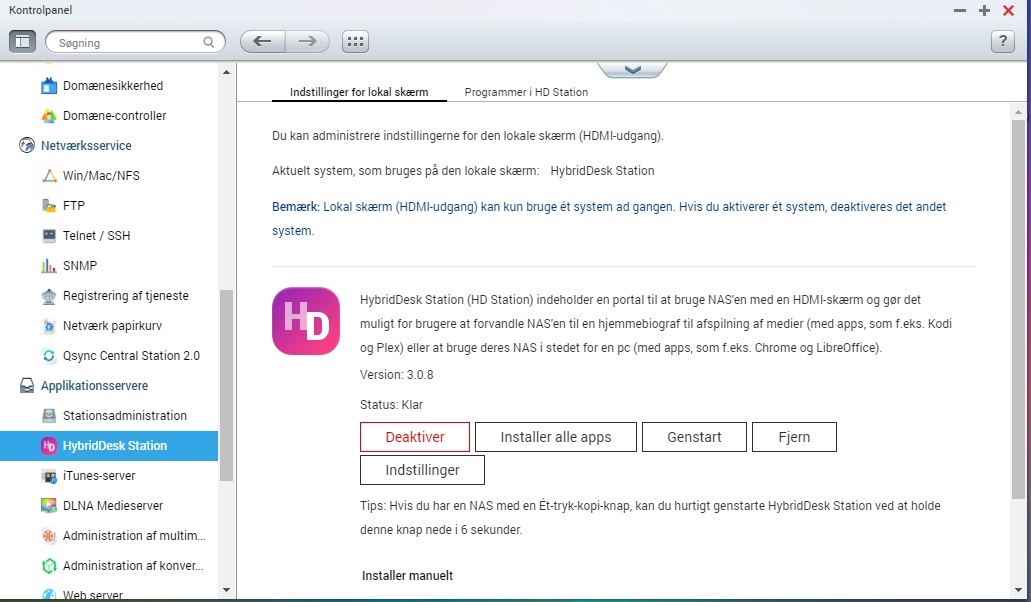Viewport: 1031px width, 602px height.
Task: Click the Telnet / SSH icon
Action: tap(49, 235)
